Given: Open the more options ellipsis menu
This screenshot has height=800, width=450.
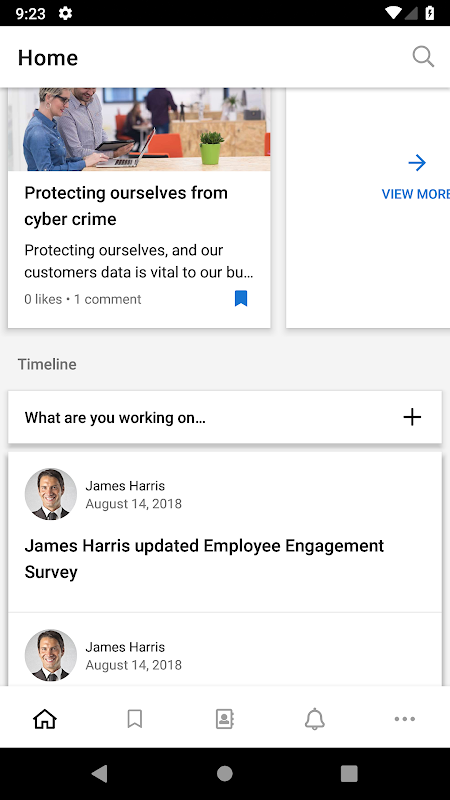Looking at the screenshot, I should point(405,719).
